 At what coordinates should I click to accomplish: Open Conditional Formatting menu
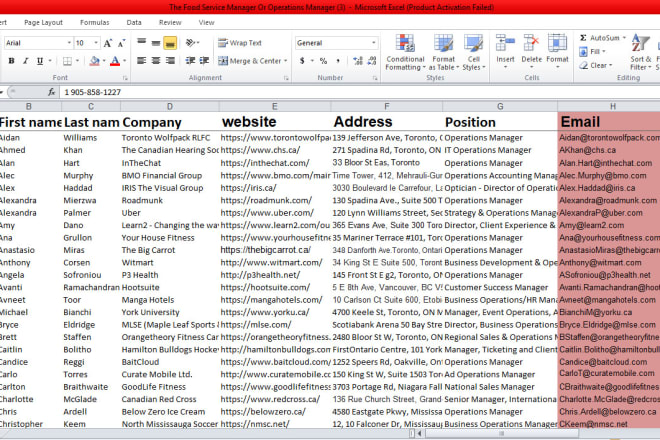tap(405, 52)
